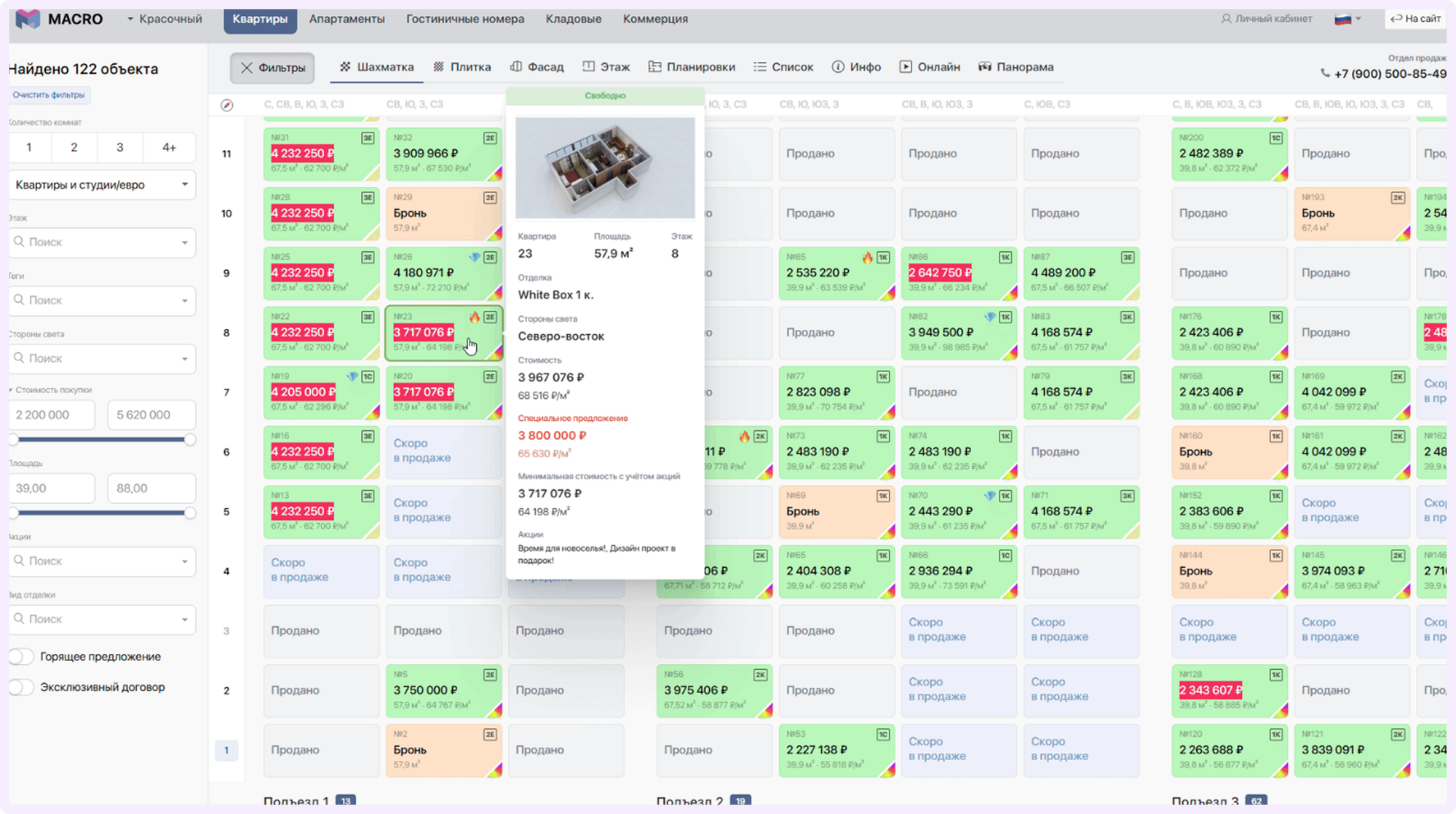Expand the language flag selector
The image size is (1456, 814).
coord(1348,19)
